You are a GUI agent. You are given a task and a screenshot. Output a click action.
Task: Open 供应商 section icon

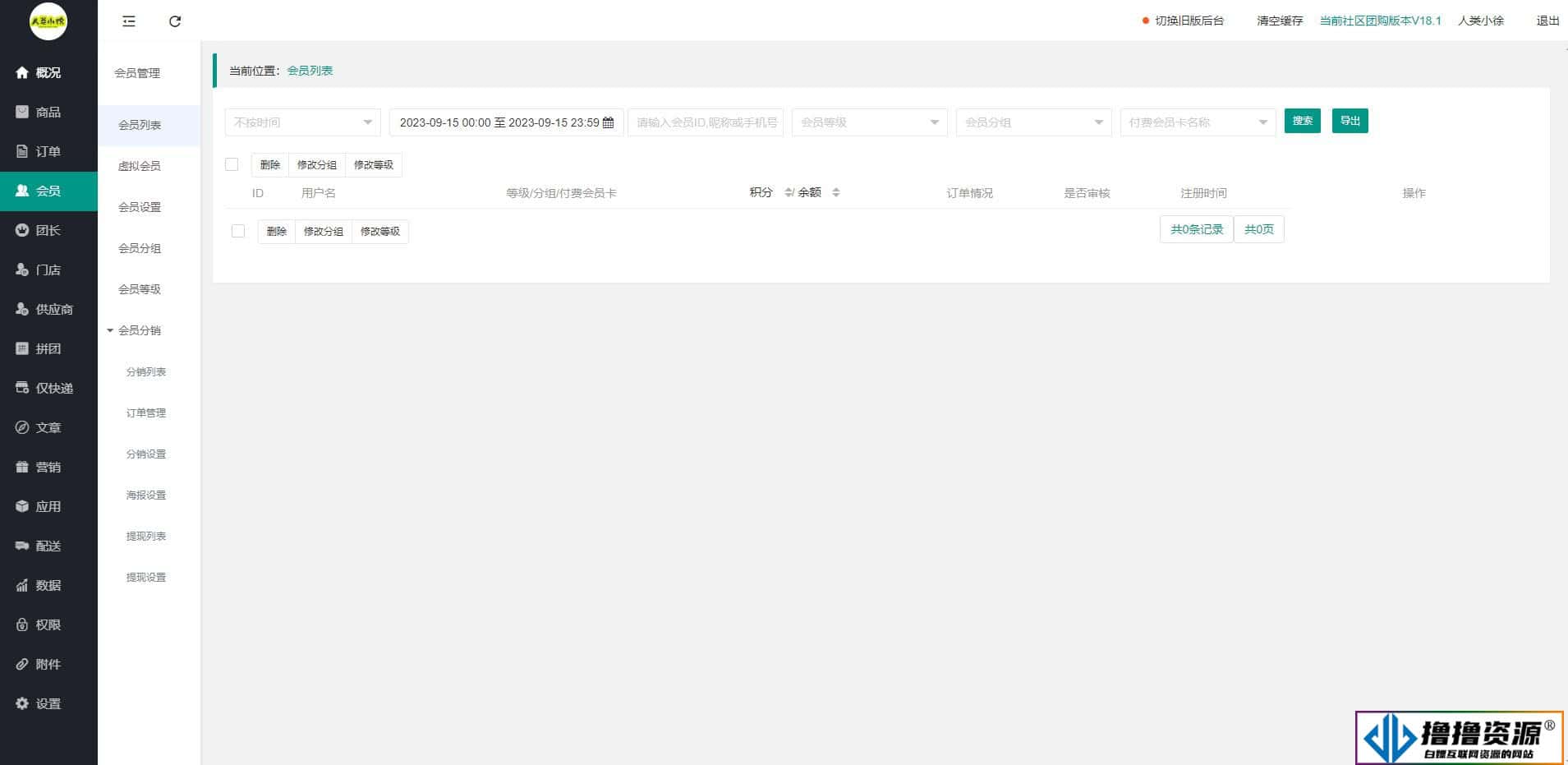[22, 309]
